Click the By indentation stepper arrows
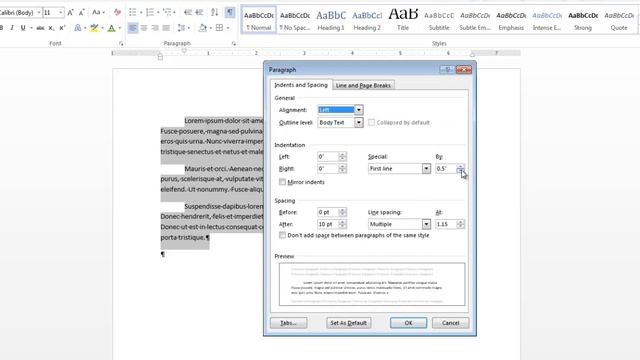Screen dimensions: 640x360 click(x=460, y=169)
